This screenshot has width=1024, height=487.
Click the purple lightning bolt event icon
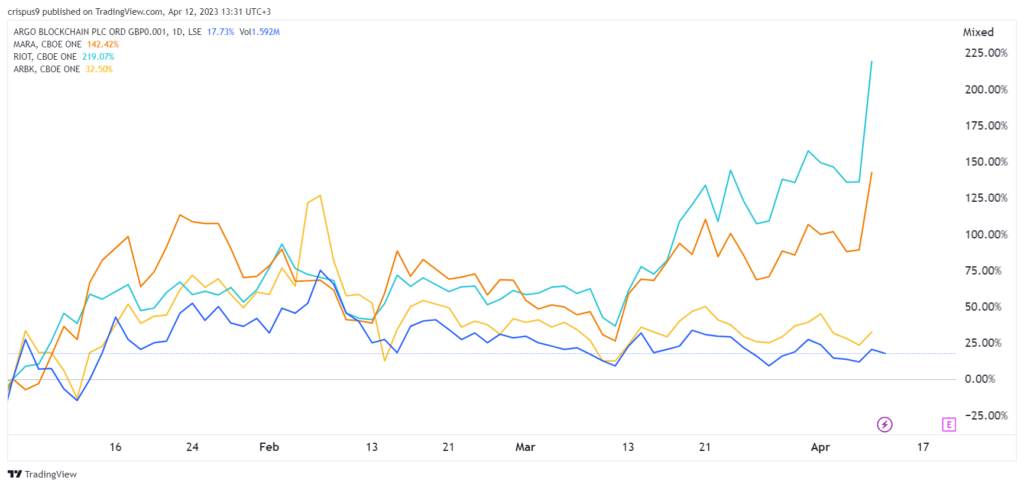pos(884,424)
